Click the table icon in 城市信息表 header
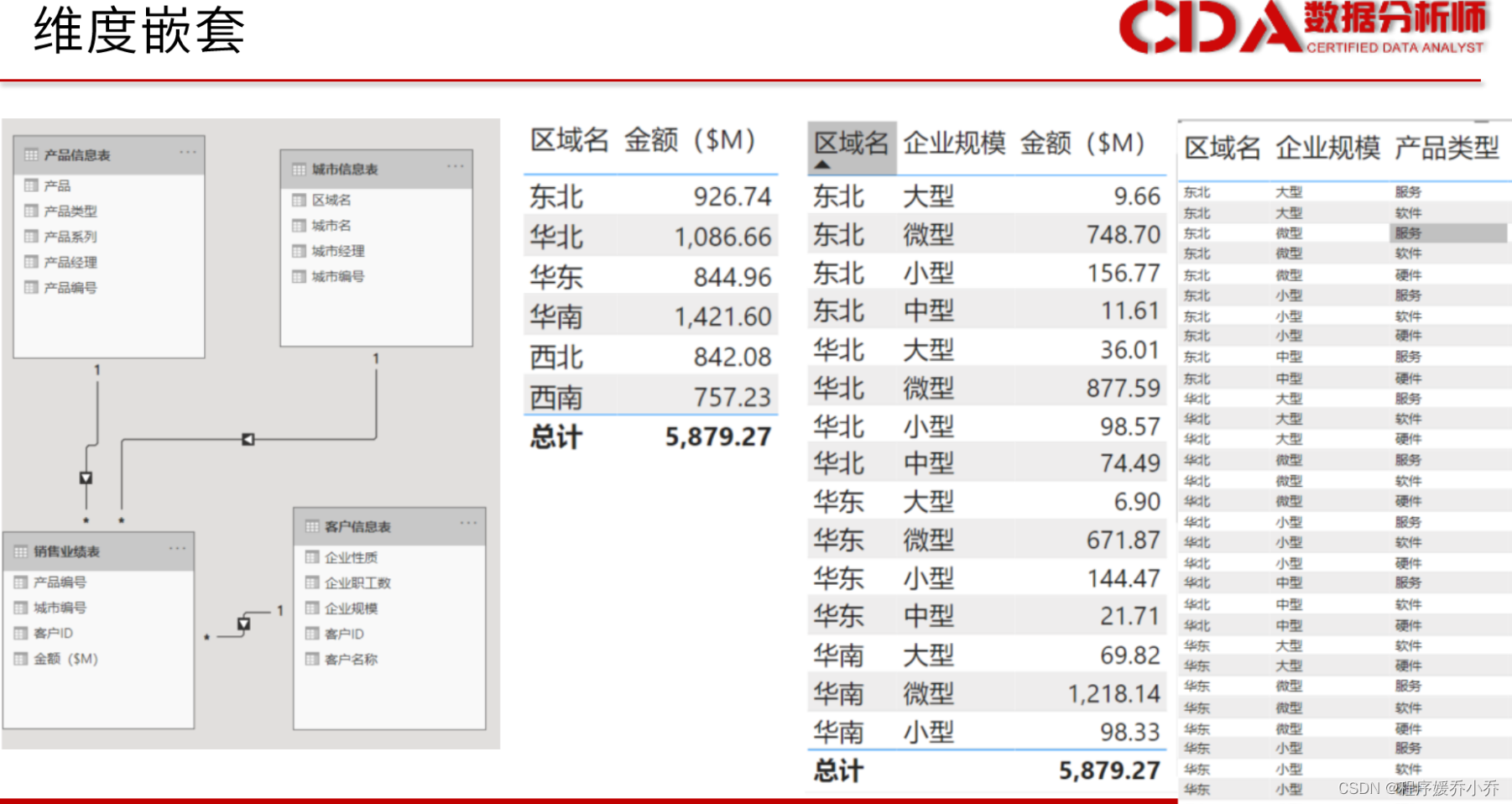This screenshot has width=1512, height=804. pos(299,170)
